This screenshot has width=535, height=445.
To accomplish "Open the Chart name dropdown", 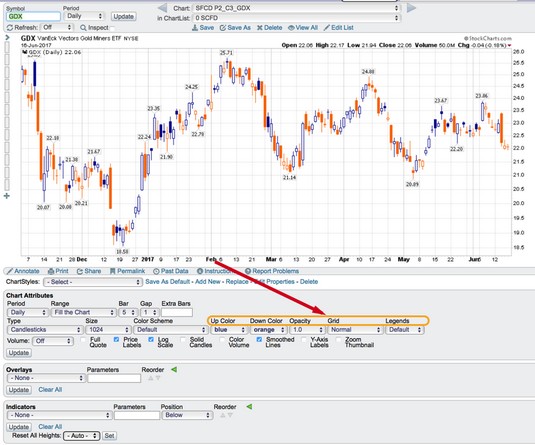I will [x=296, y=8].
